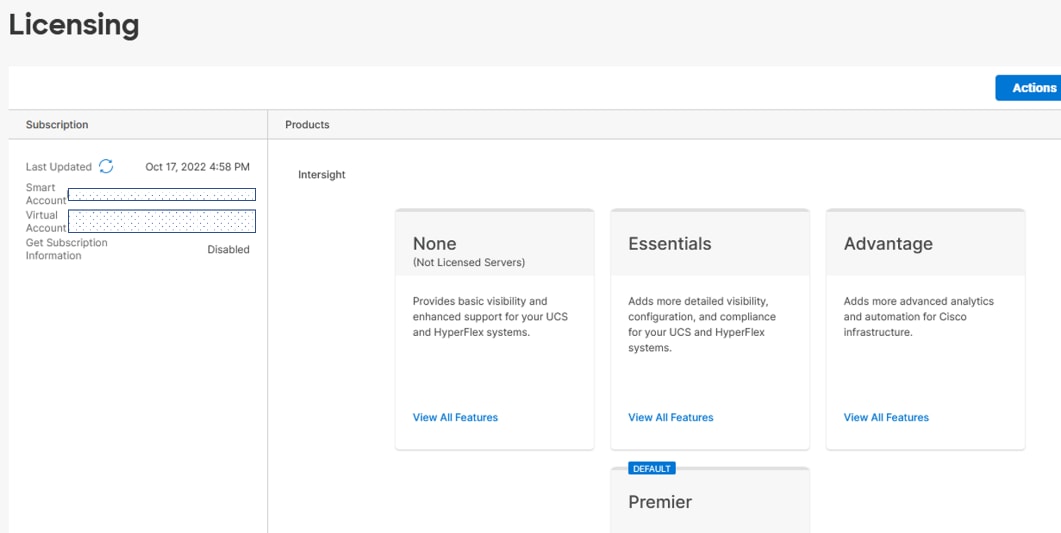Click the Get Subscription Information label

66,249
